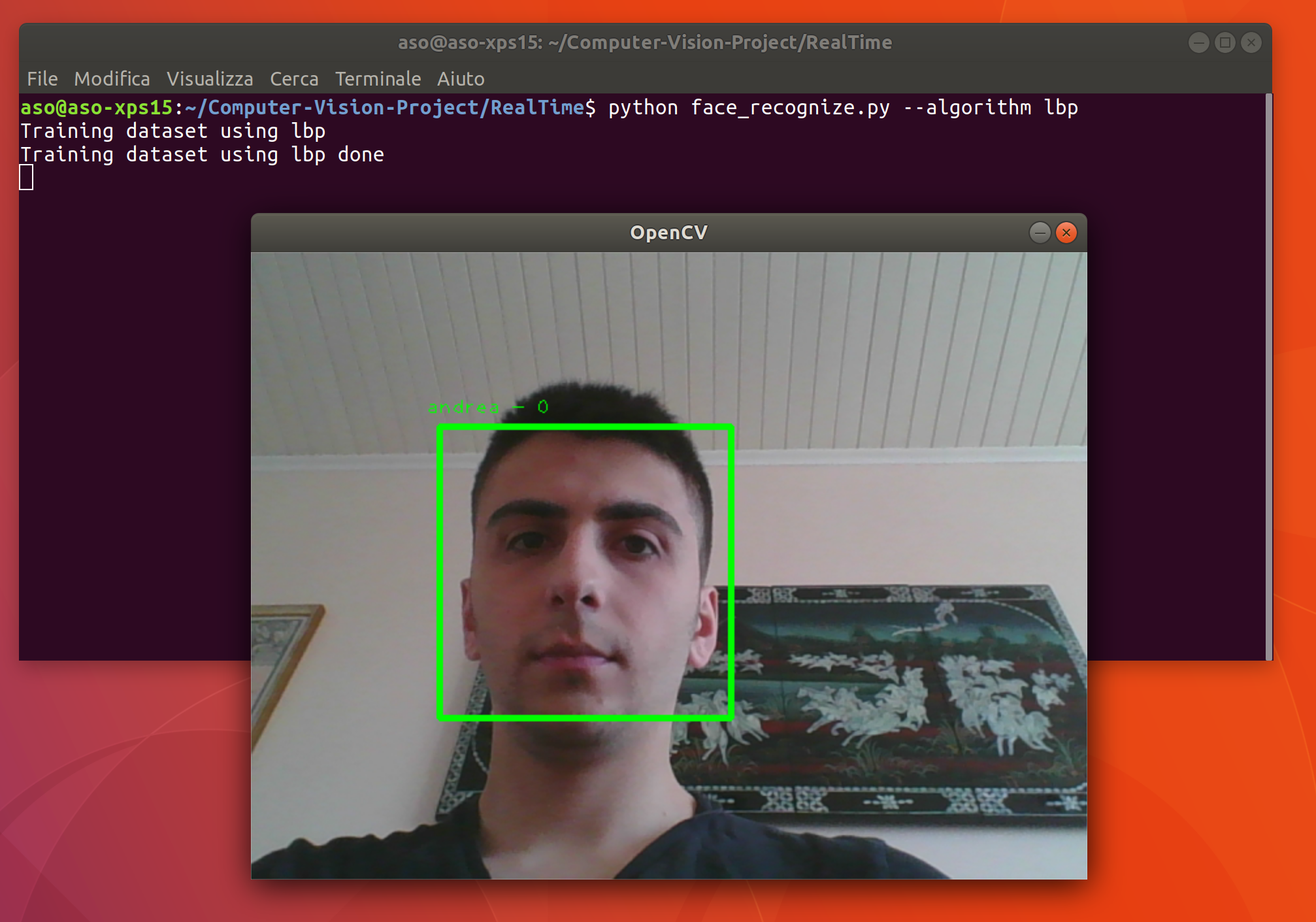The image size is (1316, 922).
Task: Minimize the OpenCV window
Action: point(1040,233)
